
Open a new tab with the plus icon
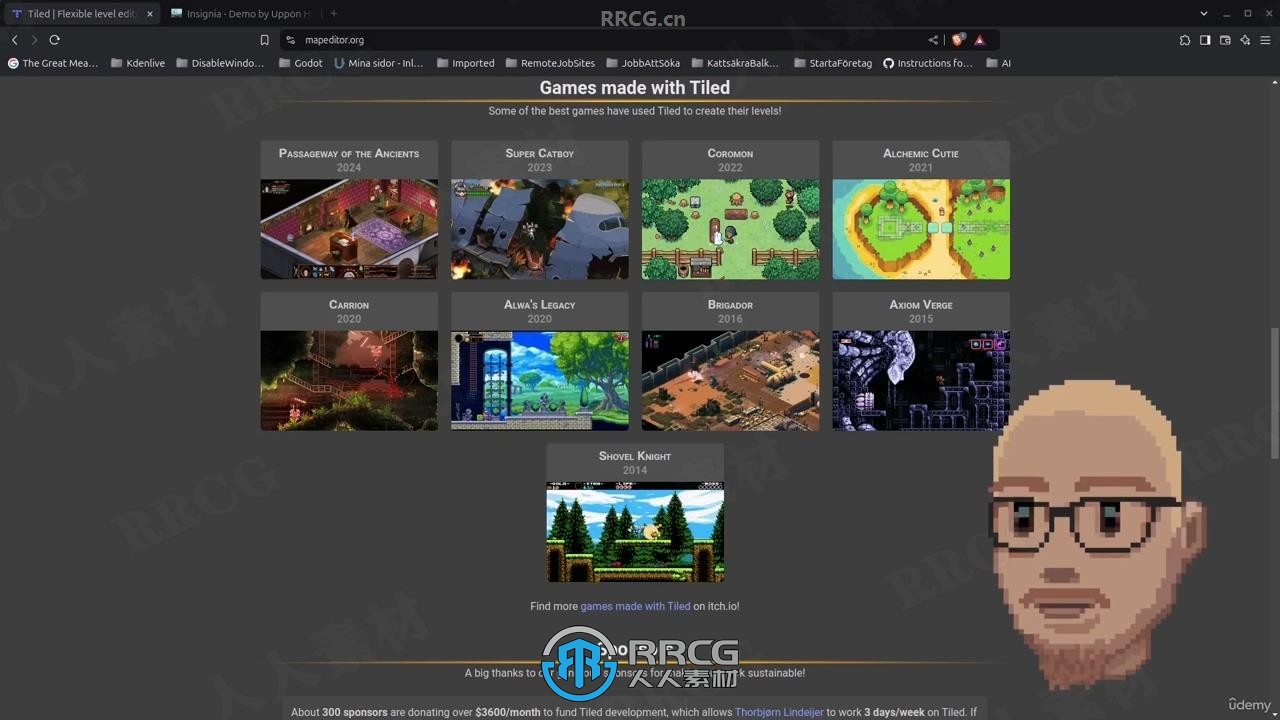click(334, 14)
